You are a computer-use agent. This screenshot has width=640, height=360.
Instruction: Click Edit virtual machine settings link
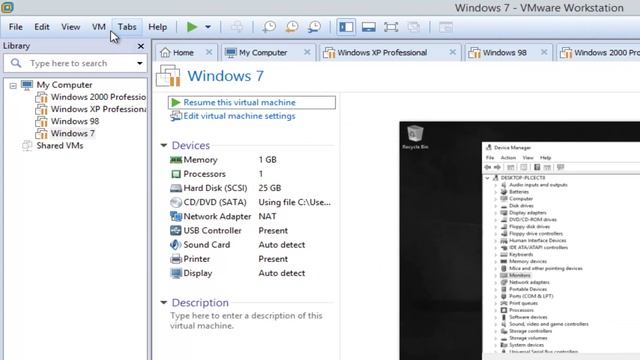(x=239, y=116)
